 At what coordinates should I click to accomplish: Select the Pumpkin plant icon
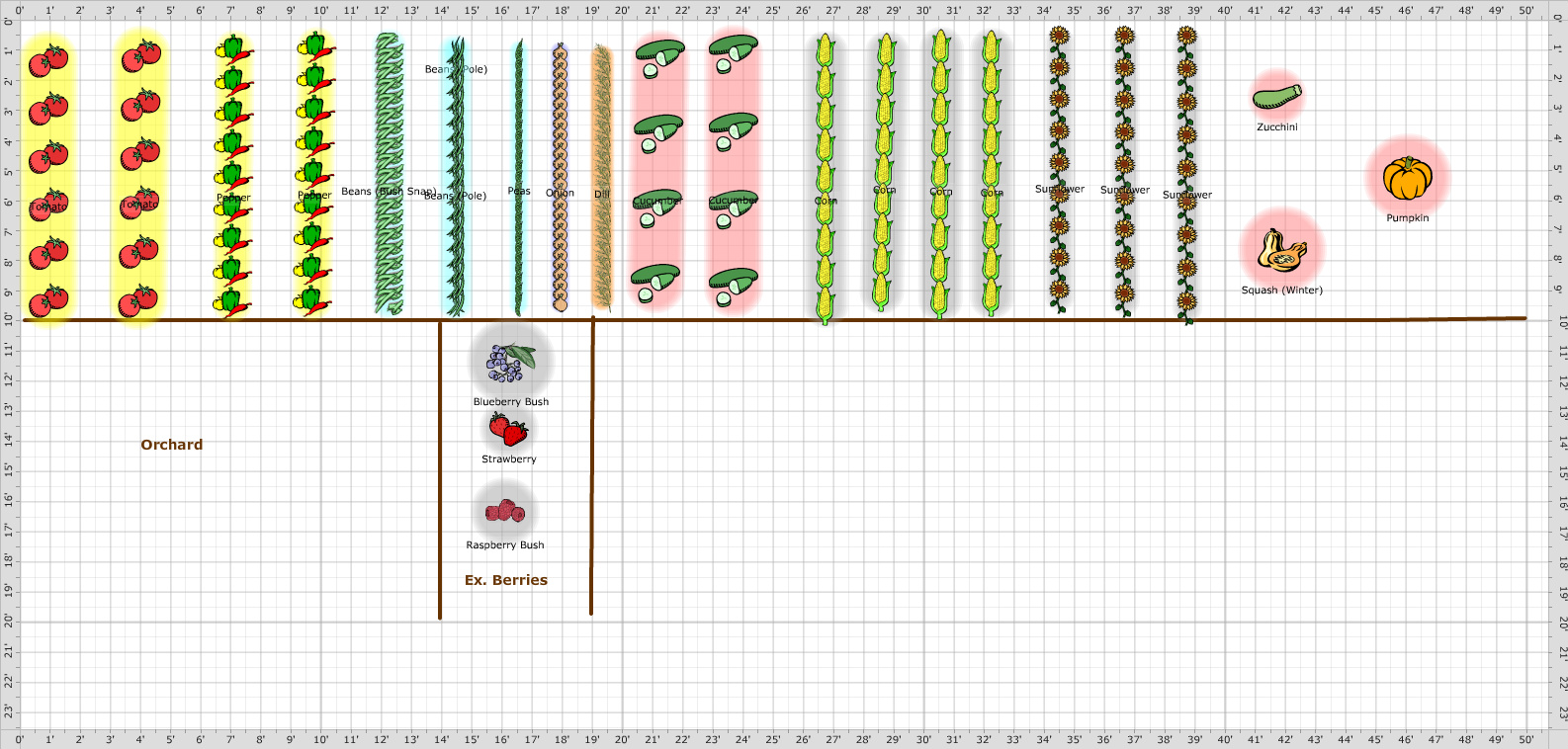(1407, 179)
